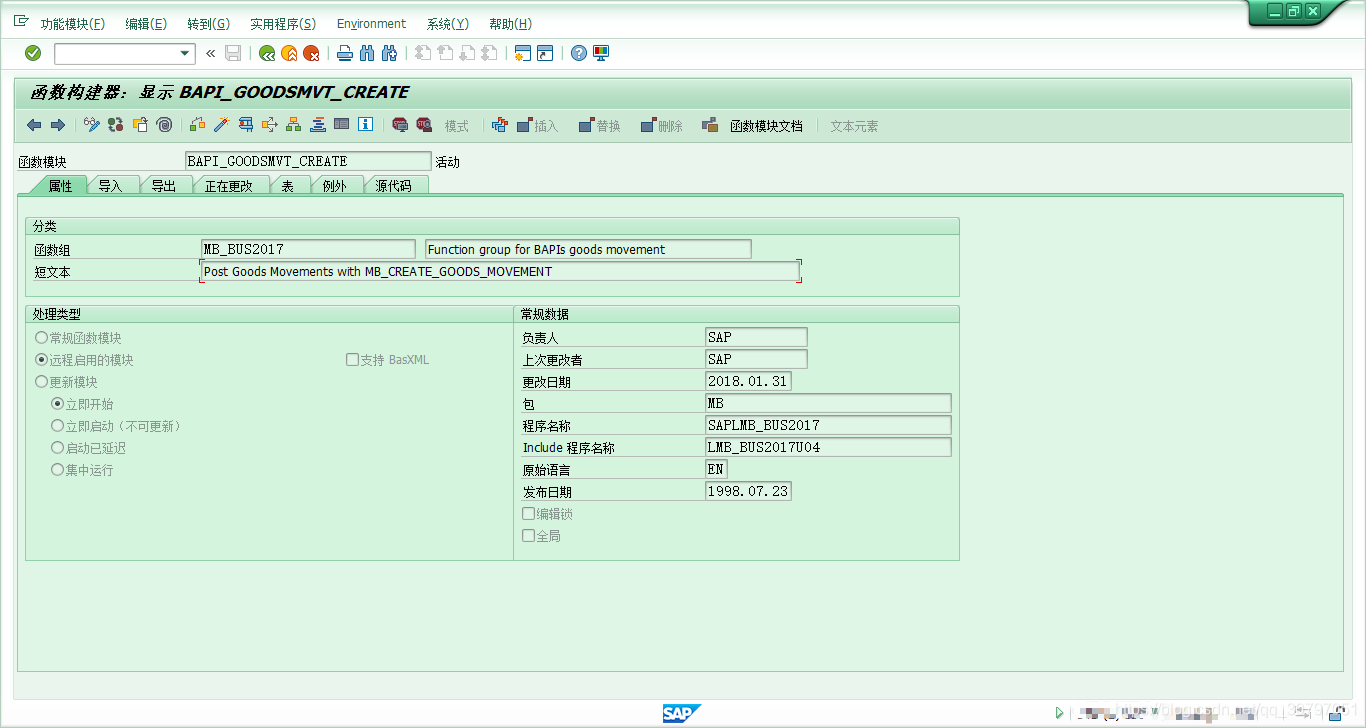The image size is (1366, 728).
Task: Click the 函数模块 name input field
Action: 308,161
